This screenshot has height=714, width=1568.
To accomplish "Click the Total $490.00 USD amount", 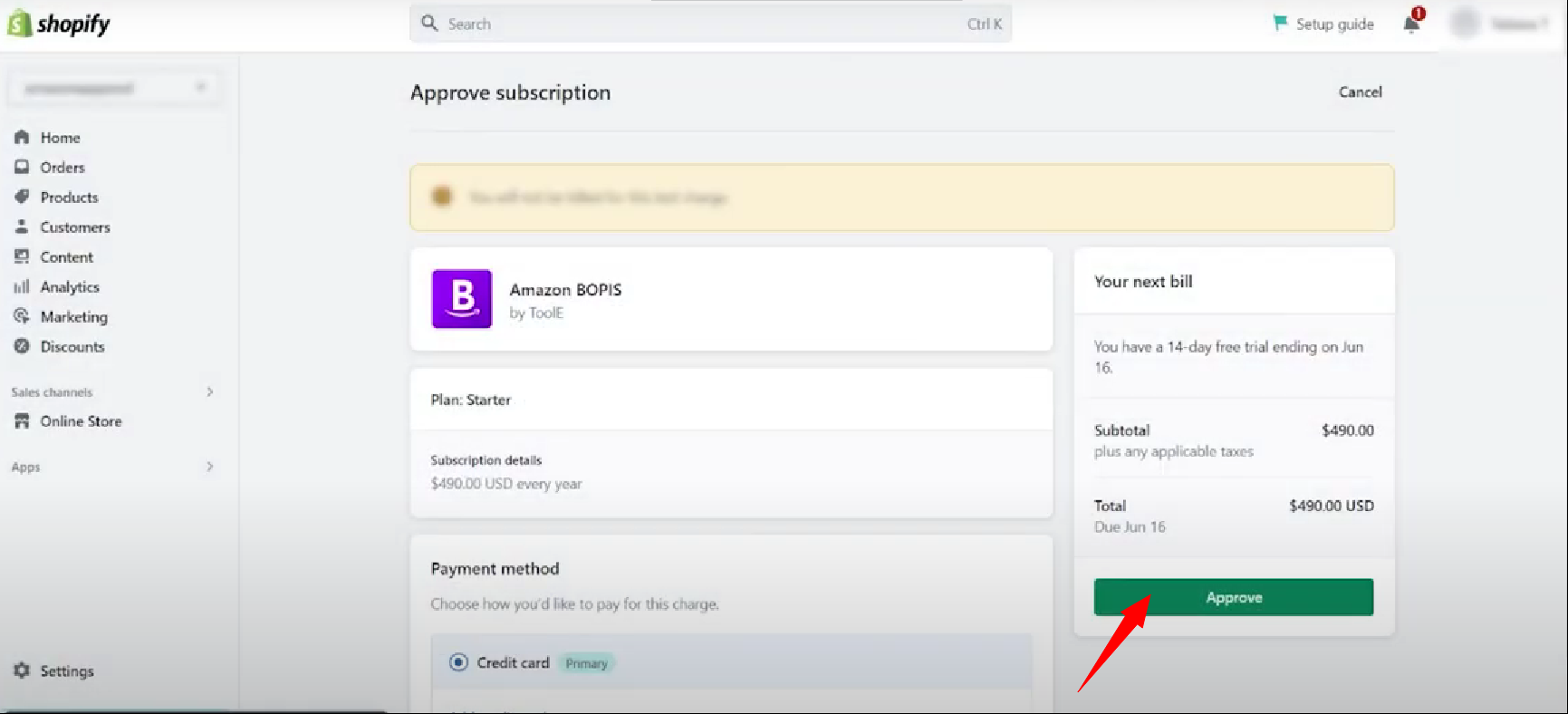I will (1331, 506).
